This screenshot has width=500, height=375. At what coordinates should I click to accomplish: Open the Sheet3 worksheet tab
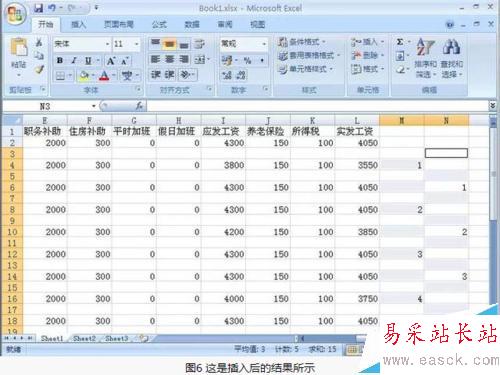pos(116,338)
